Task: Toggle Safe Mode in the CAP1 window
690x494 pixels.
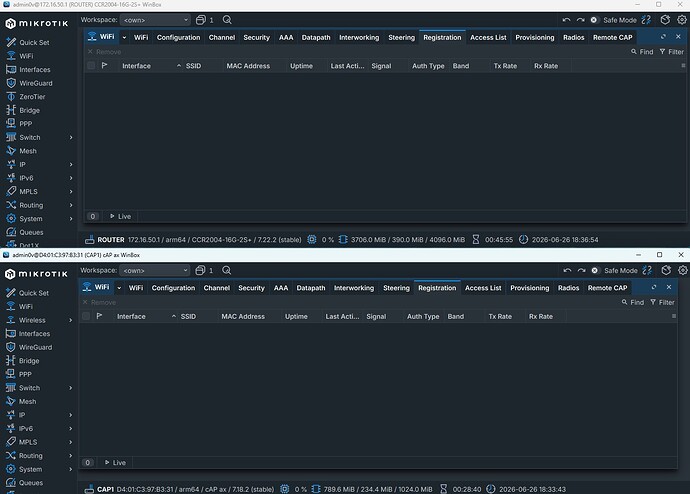Action: coord(616,271)
